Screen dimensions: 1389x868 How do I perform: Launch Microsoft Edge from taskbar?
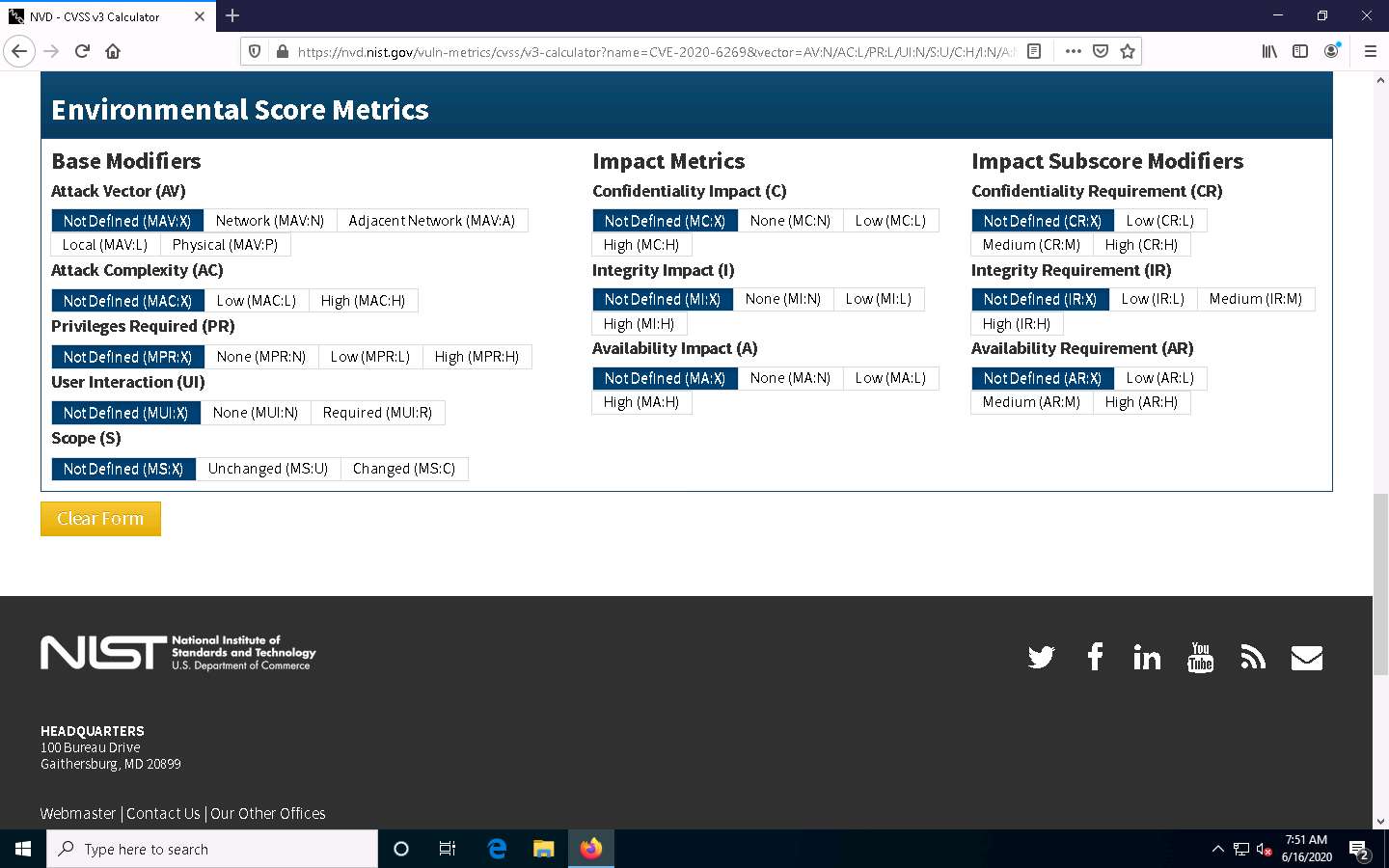[497, 849]
